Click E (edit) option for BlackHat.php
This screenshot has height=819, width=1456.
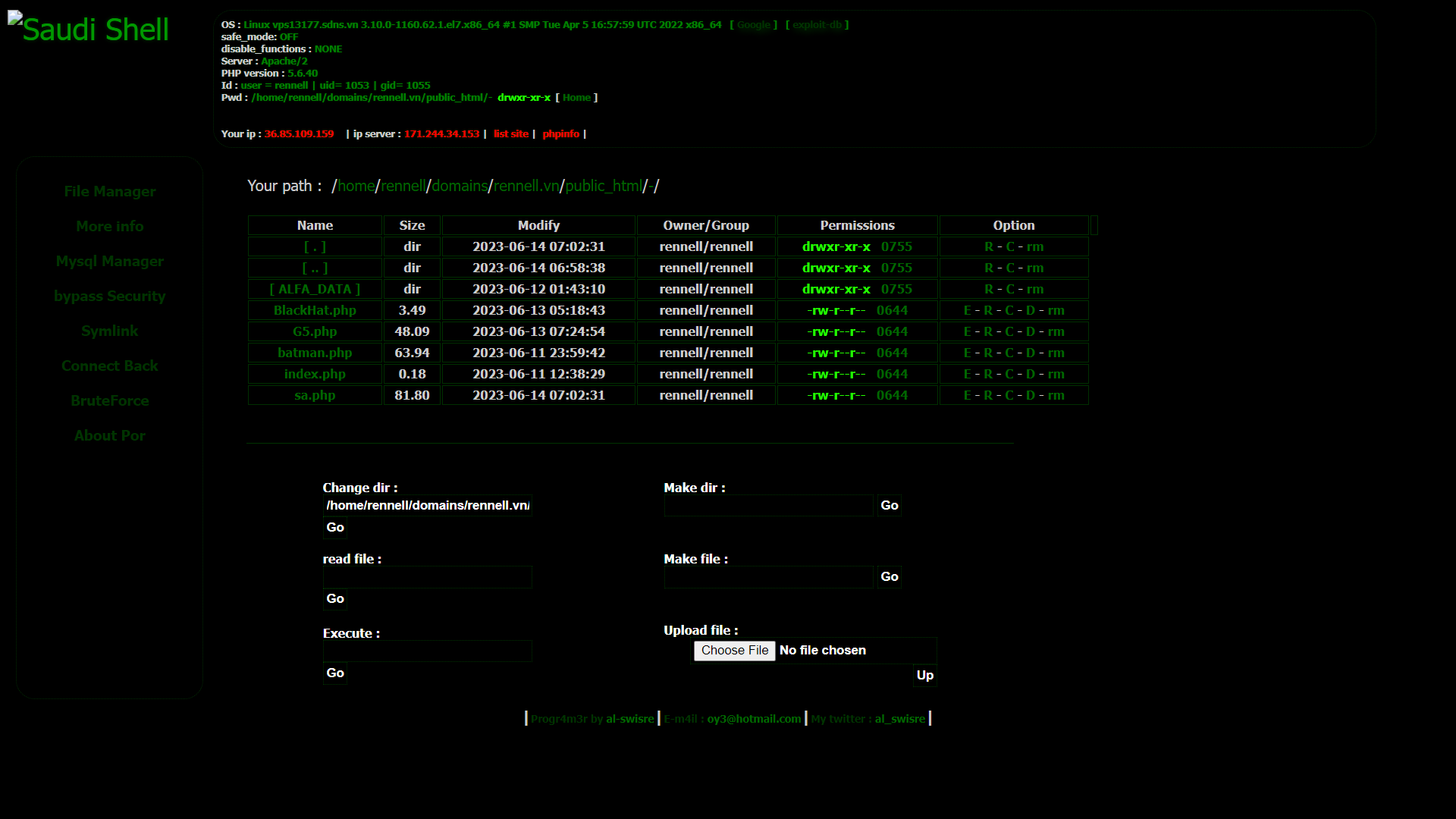pyautogui.click(x=968, y=311)
